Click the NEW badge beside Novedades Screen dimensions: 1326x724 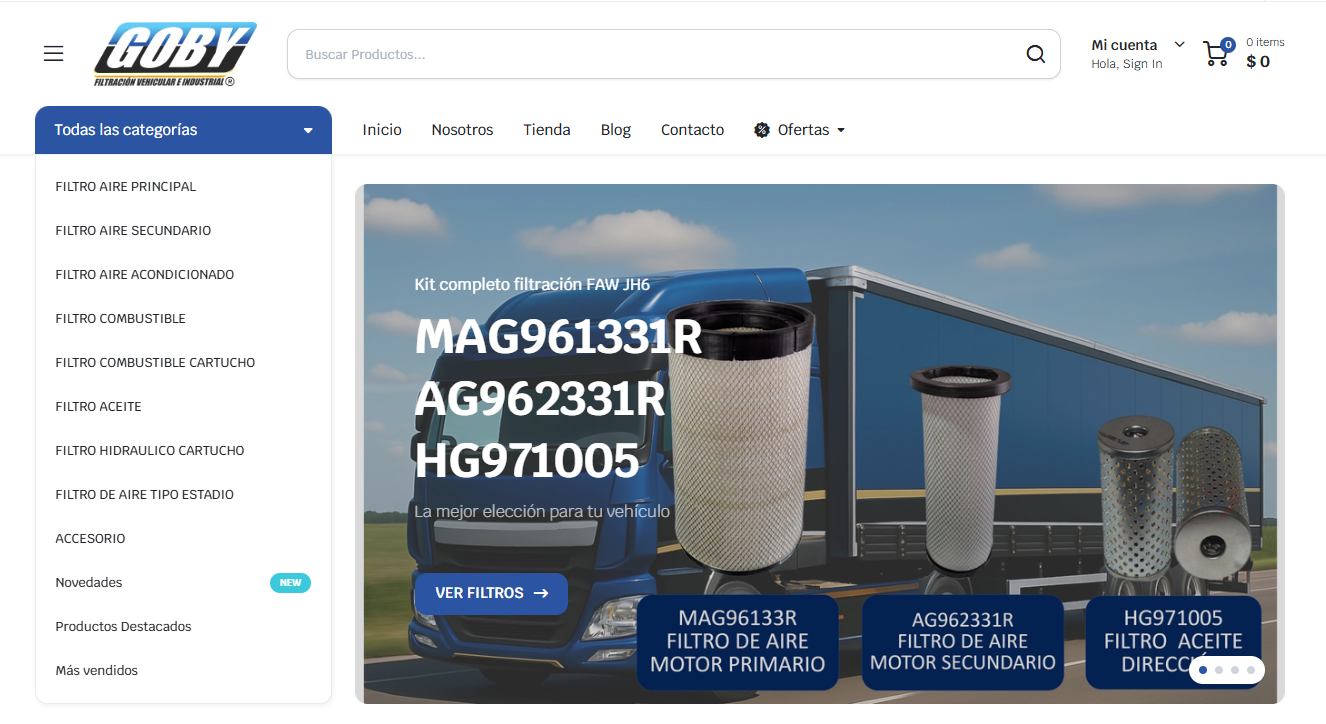click(290, 583)
